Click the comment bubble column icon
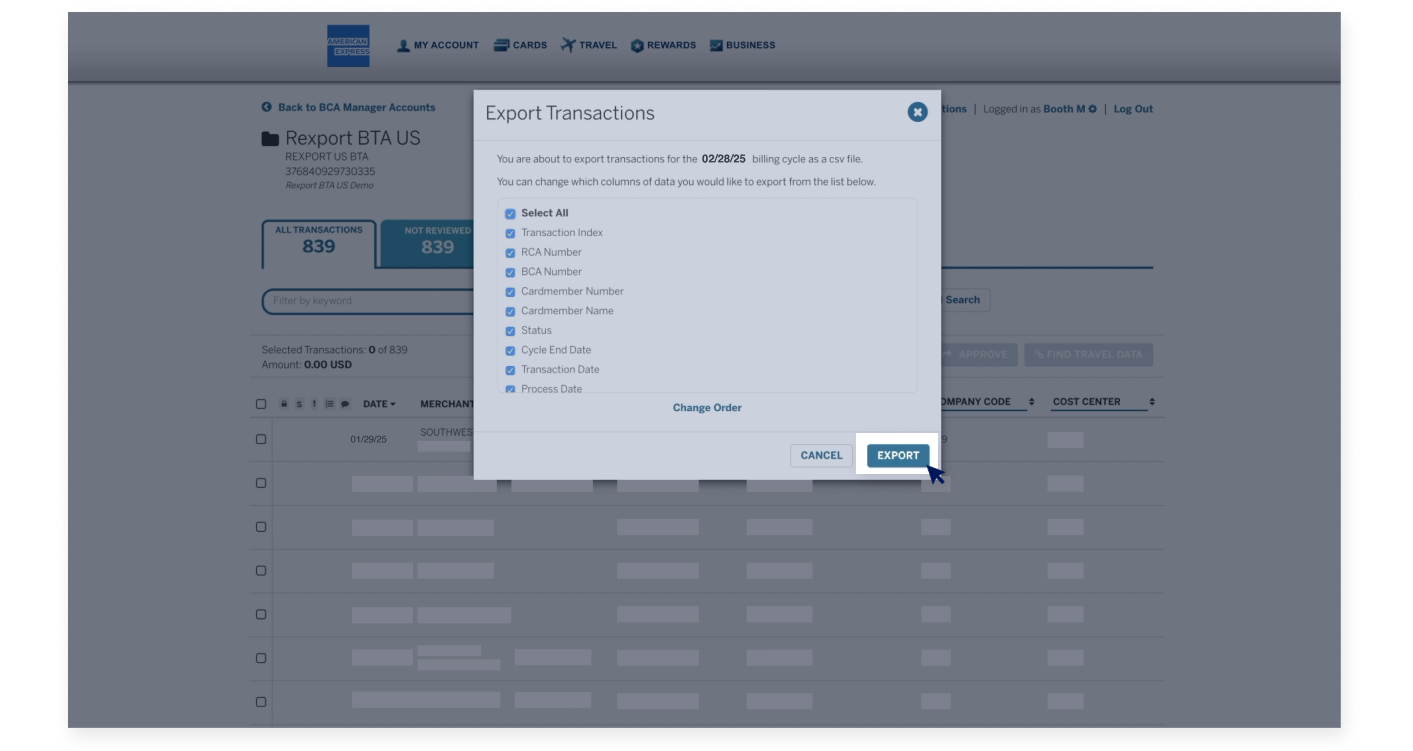 (347, 403)
